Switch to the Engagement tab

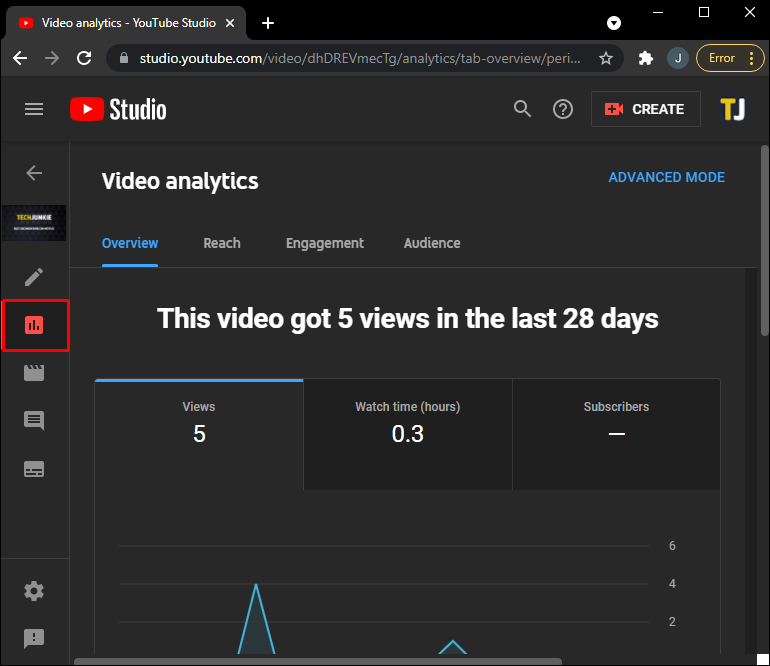pos(324,243)
